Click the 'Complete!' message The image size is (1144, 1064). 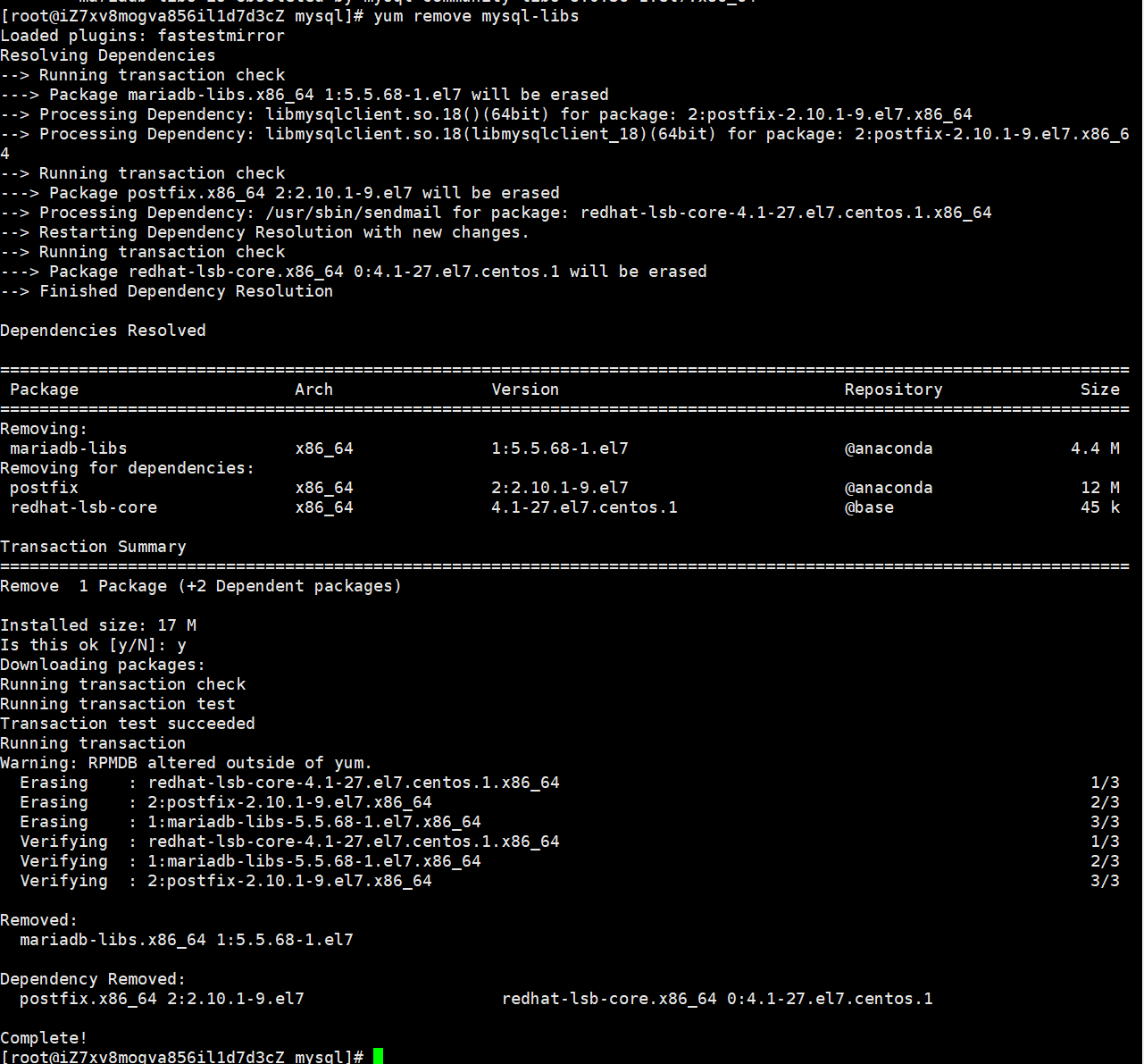pyautogui.click(x=44, y=1038)
